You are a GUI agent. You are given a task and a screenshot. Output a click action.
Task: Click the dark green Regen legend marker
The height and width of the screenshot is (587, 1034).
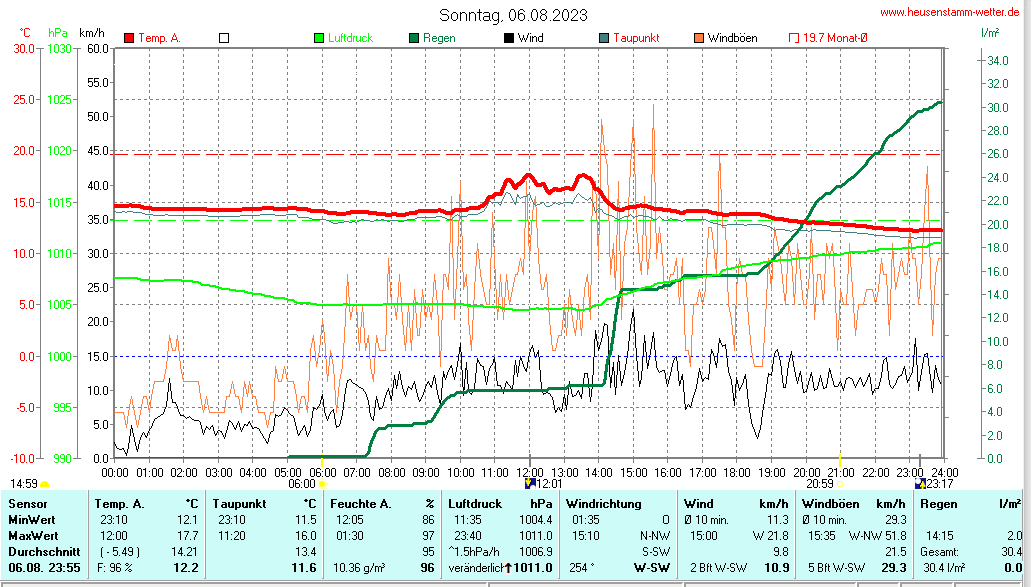(x=414, y=38)
